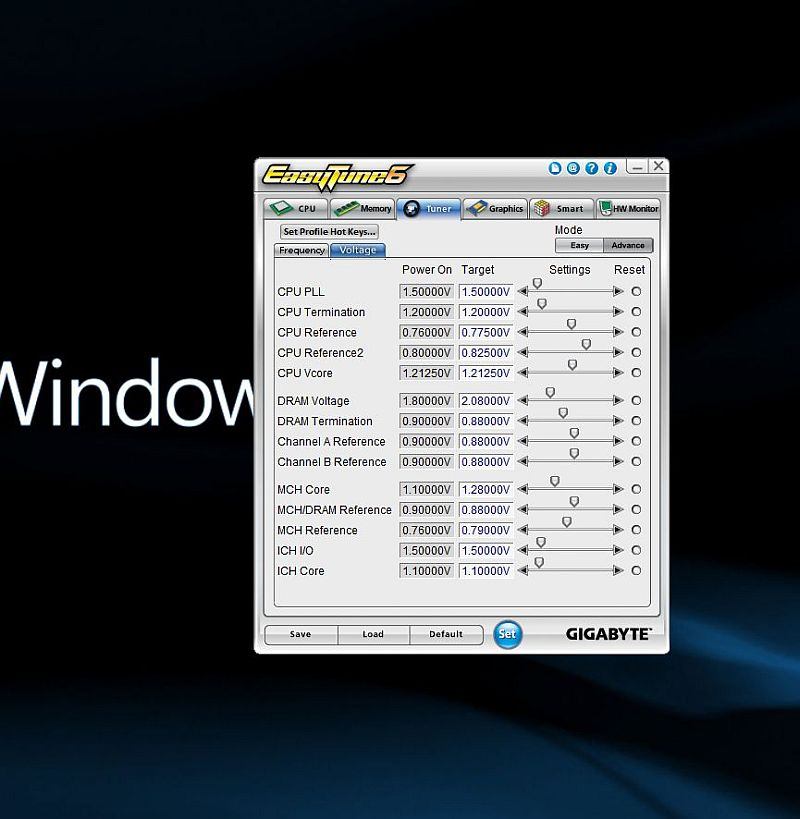The height and width of the screenshot is (819, 800).
Task: Decrease CPU Termination voltage with left arrow
Action: (x=523, y=312)
